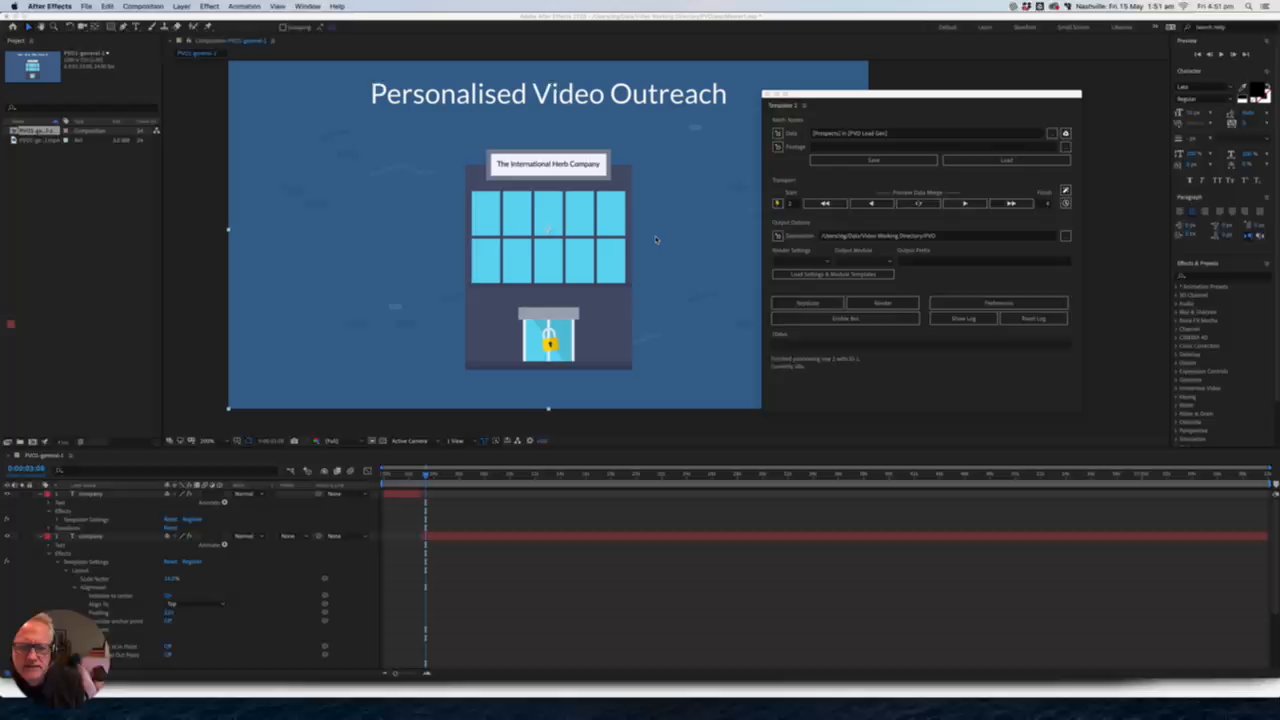Open the Render Settings dropdown
The width and height of the screenshot is (1280, 720).
pyautogui.click(x=801, y=261)
